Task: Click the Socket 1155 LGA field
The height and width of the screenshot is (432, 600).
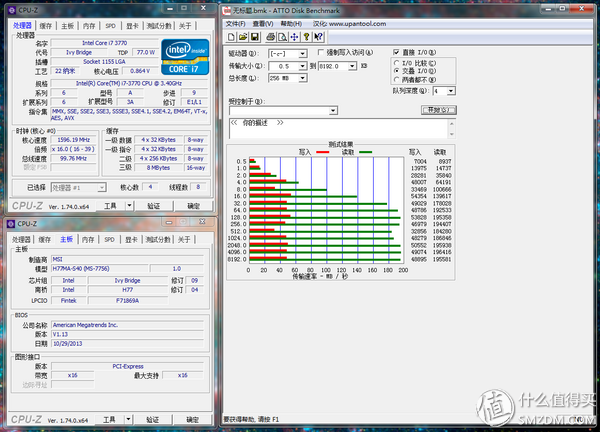Action: pyautogui.click(x=104, y=61)
